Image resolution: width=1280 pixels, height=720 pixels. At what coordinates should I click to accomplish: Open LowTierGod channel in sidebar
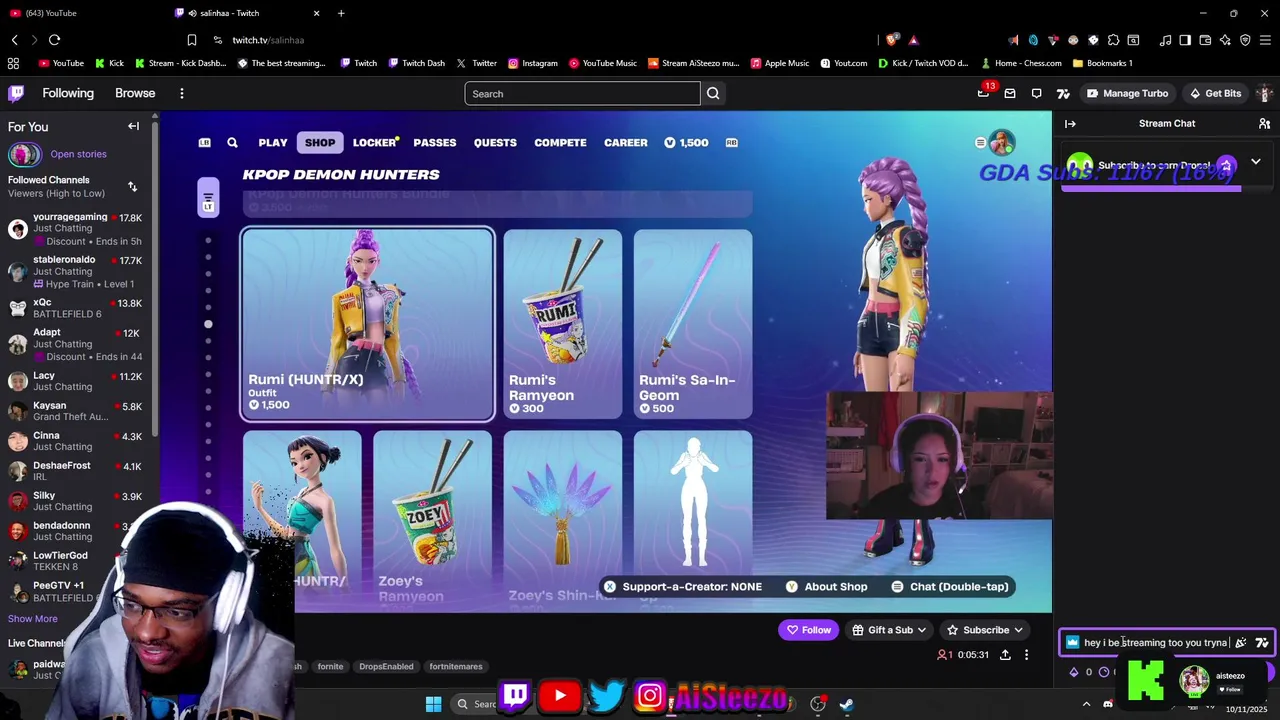(77, 561)
